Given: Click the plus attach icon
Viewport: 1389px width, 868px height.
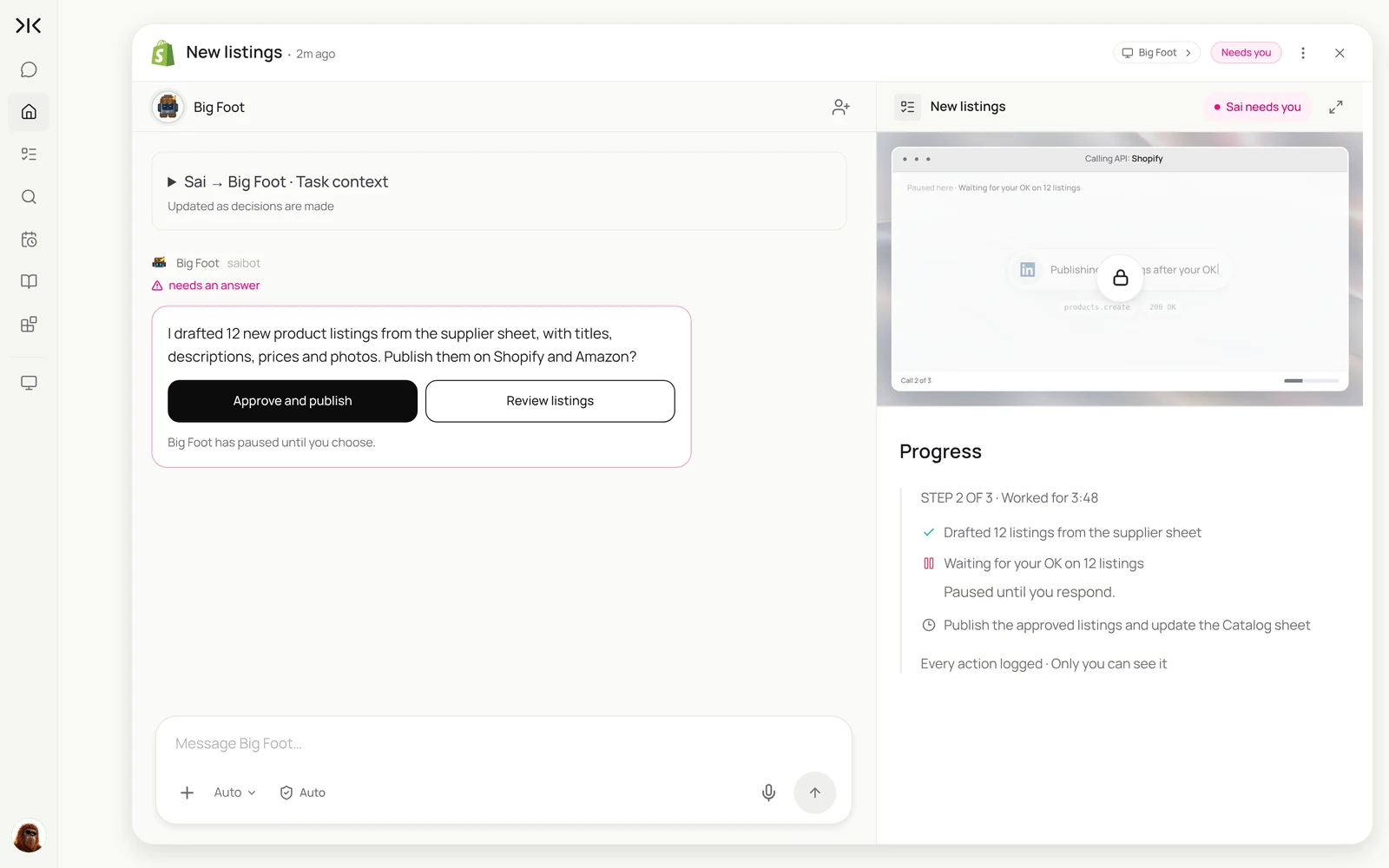Looking at the screenshot, I should 187,792.
